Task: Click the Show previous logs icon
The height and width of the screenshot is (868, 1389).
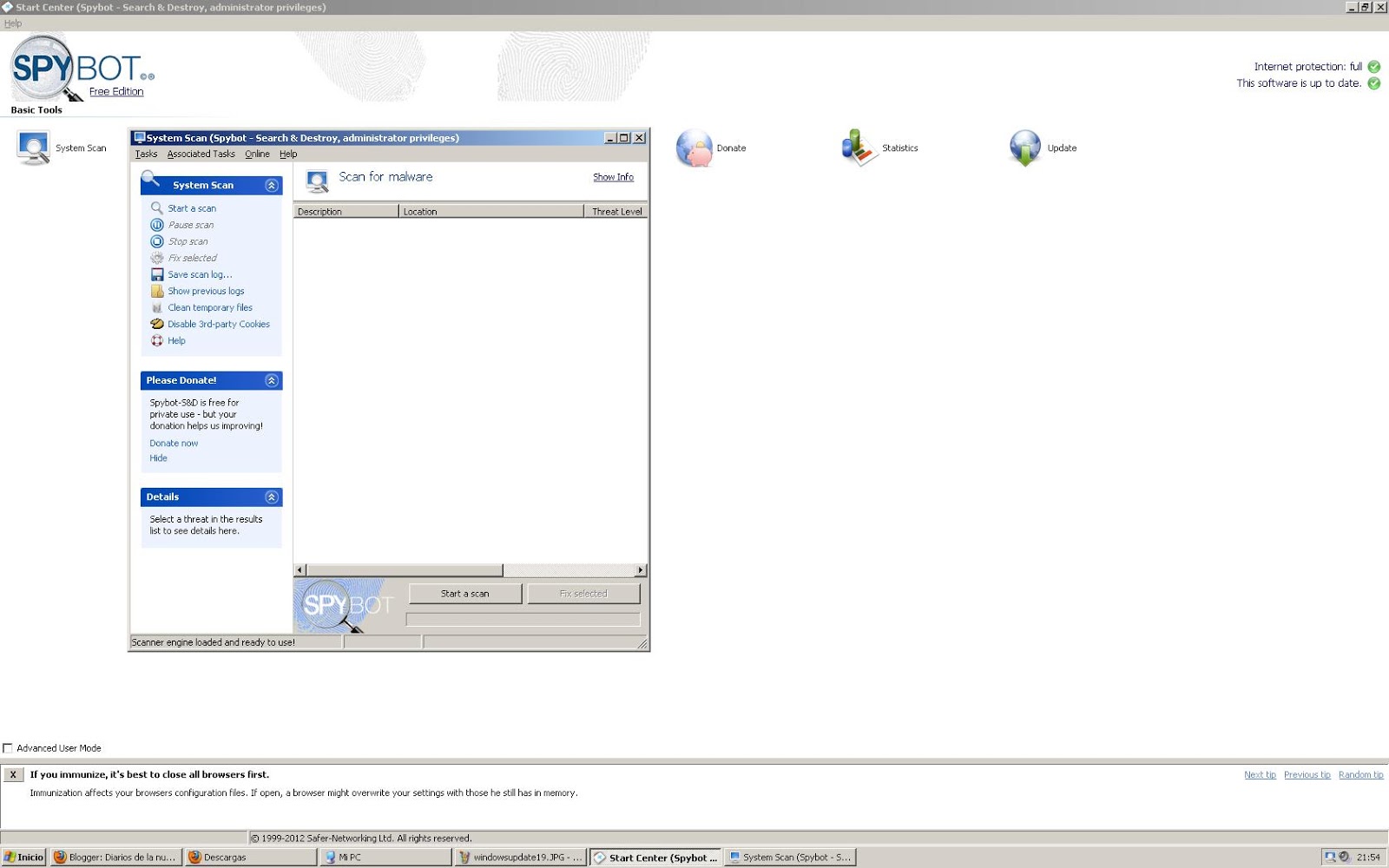Action: pyautogui.click(x=157, y=291)
